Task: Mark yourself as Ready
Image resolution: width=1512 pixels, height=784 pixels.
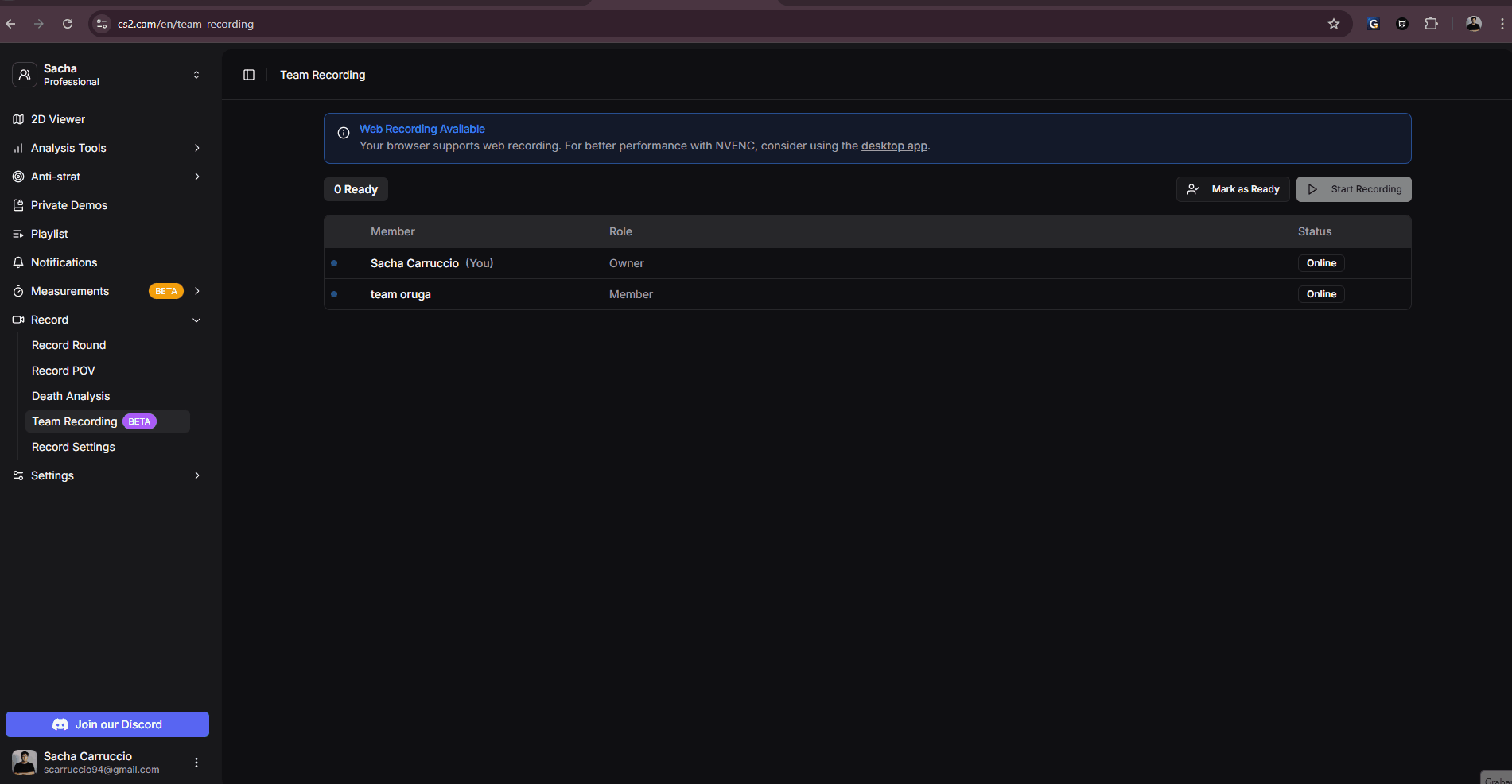Action: pos(1232,189)
